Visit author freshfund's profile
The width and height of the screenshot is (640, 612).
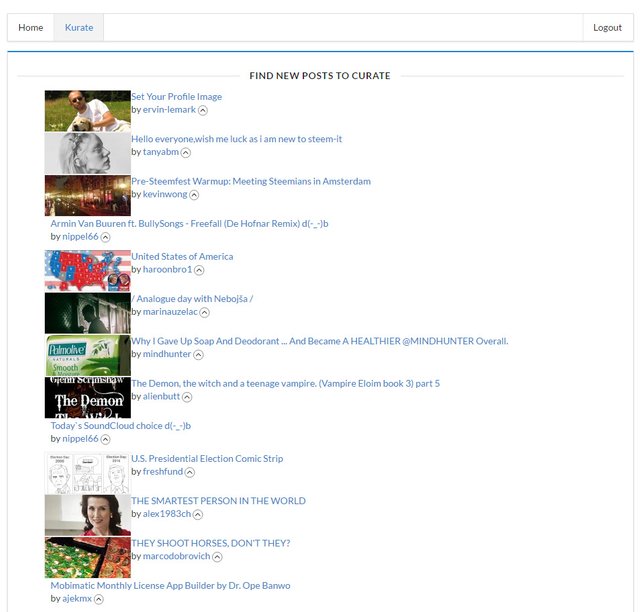163,472
